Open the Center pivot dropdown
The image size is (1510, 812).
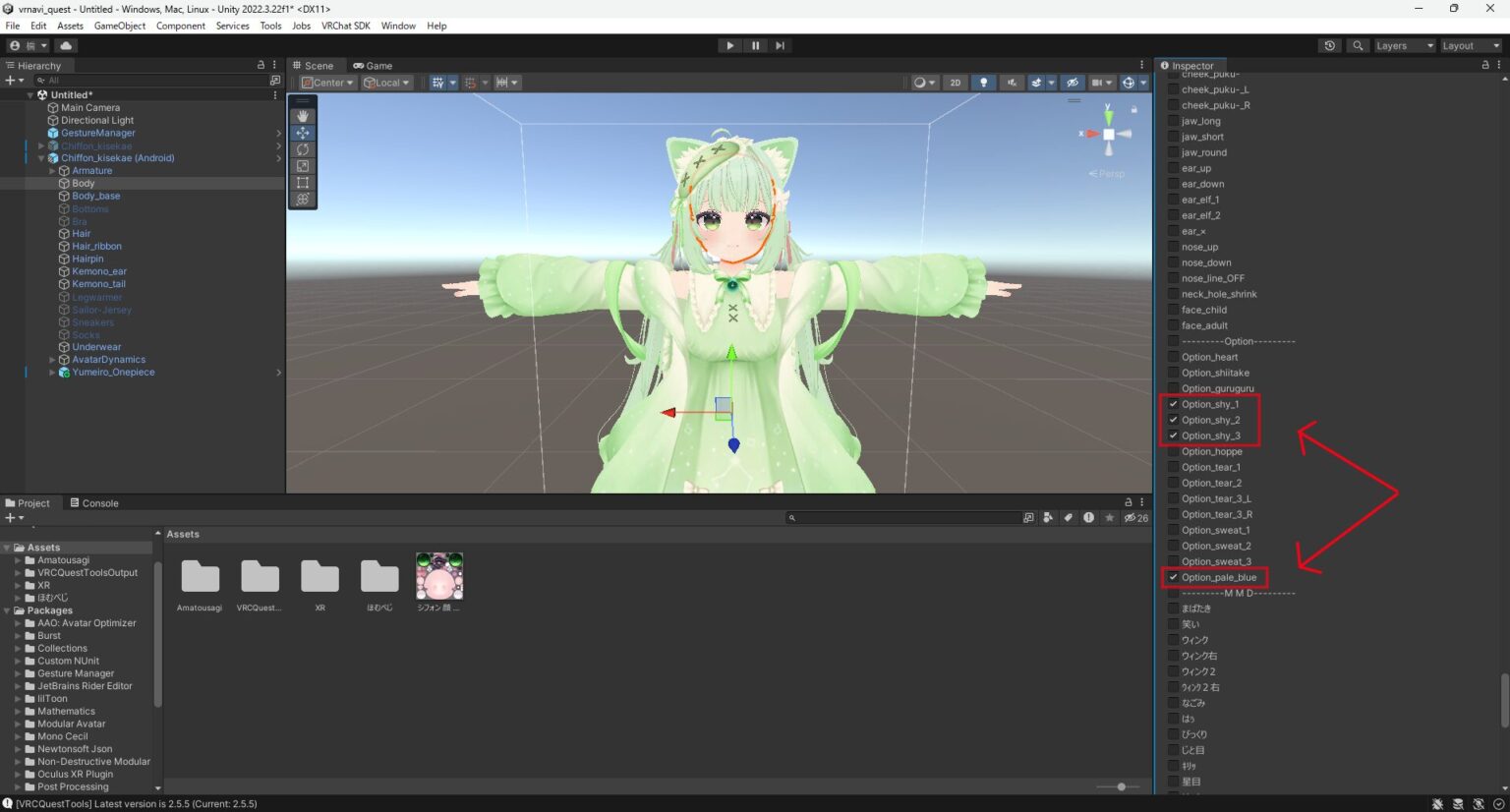click(326, 83)
